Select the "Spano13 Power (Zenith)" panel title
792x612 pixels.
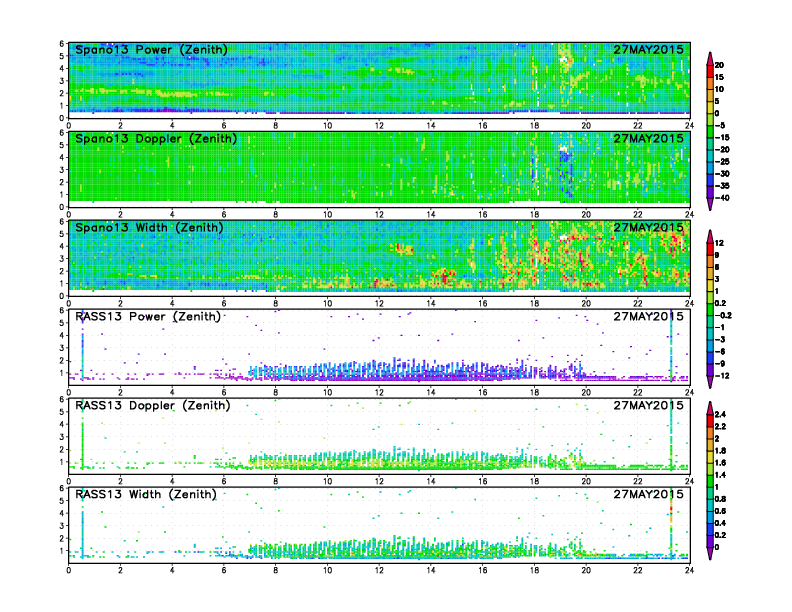151,50
